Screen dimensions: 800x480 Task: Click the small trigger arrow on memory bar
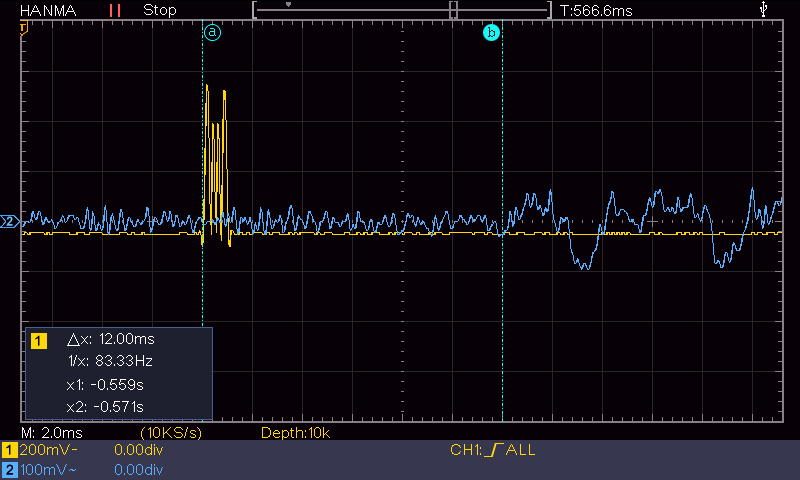[x=288, y=5]
